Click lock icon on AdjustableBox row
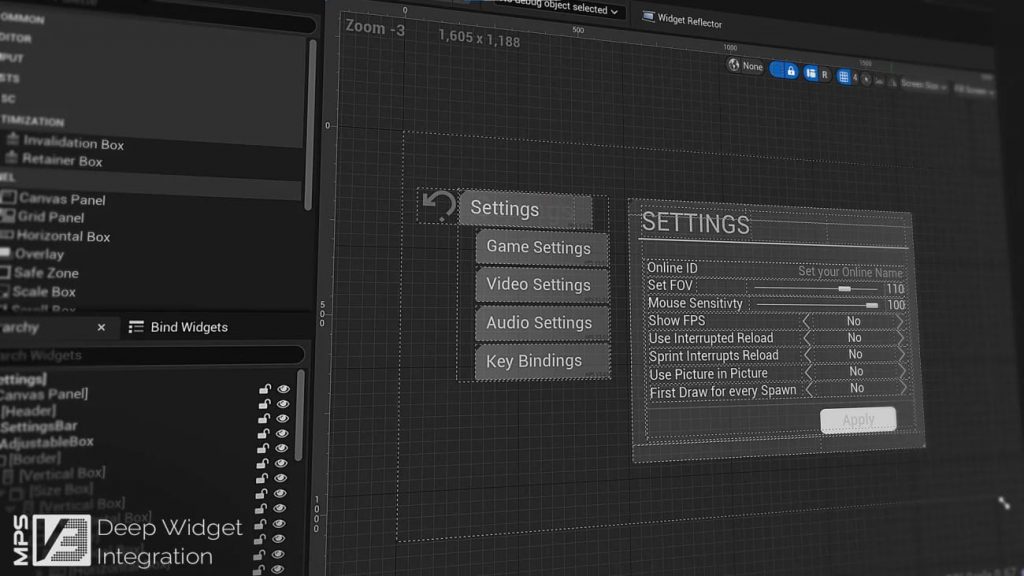 click(263, 448)
